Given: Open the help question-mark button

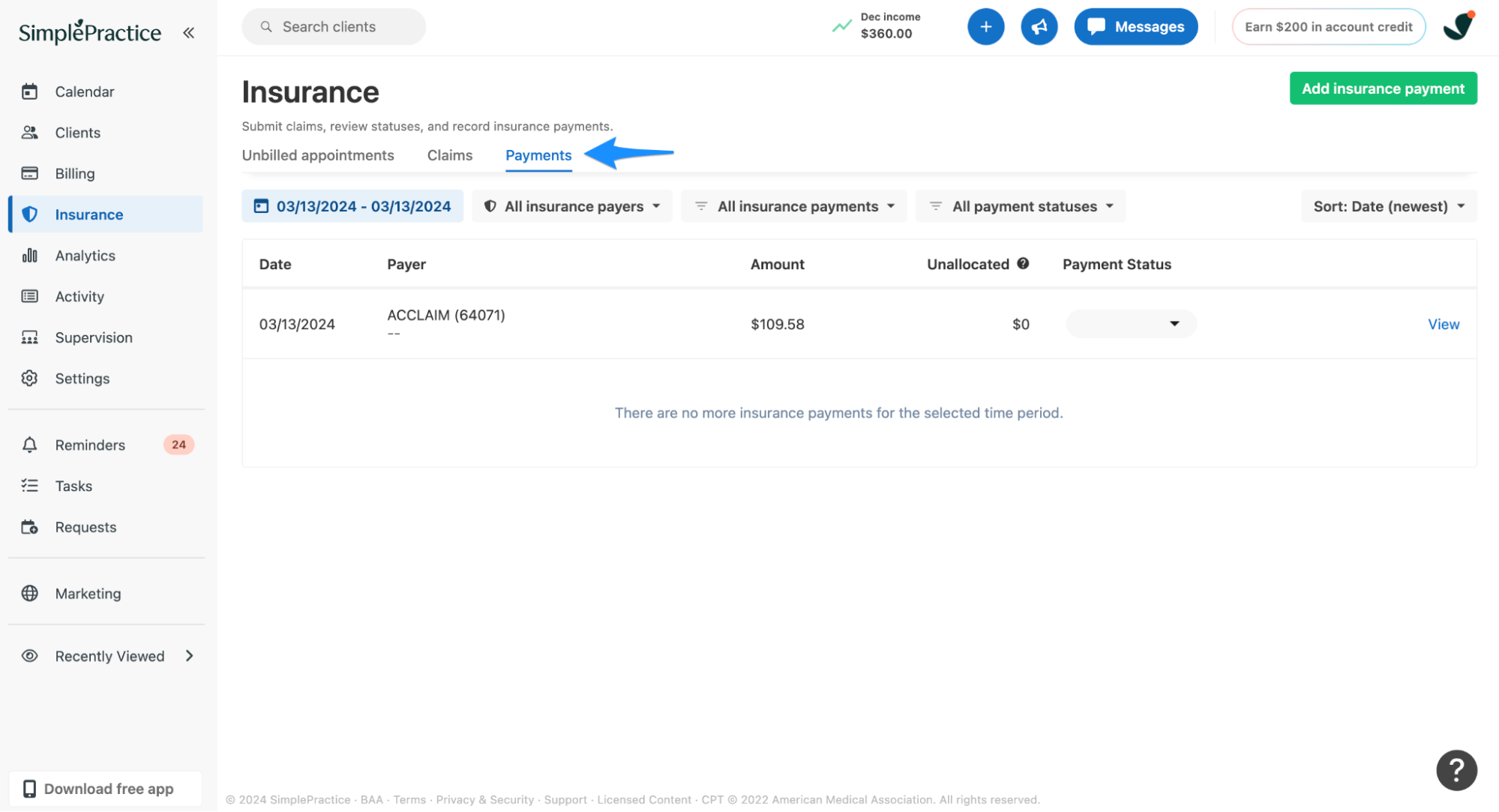Looking at the screenshot, I should pyautogui.click(x=1456, y=770).
